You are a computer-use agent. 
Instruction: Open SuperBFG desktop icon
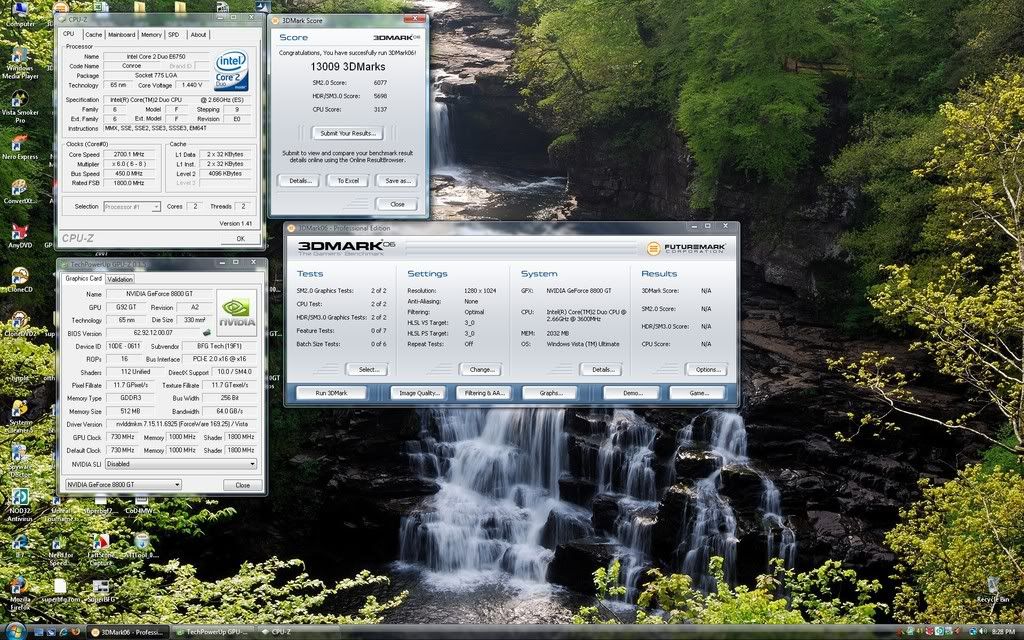tap(101, 590)
